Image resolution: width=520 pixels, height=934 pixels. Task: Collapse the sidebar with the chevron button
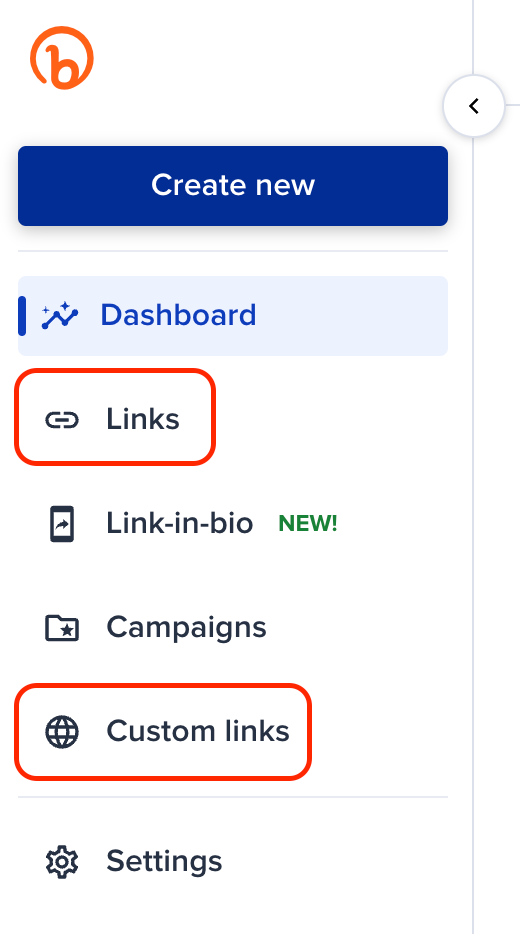pos(474,107)
